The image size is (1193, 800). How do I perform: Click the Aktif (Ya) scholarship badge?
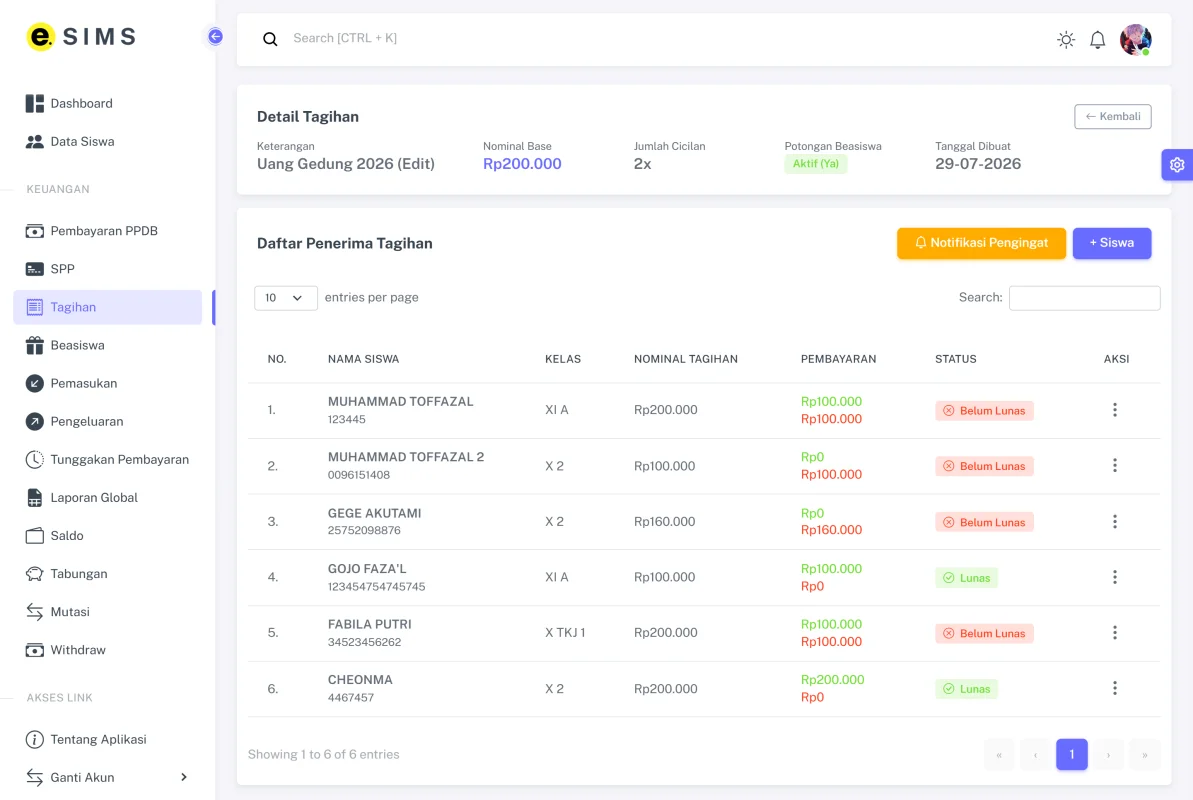pos(816,164)
